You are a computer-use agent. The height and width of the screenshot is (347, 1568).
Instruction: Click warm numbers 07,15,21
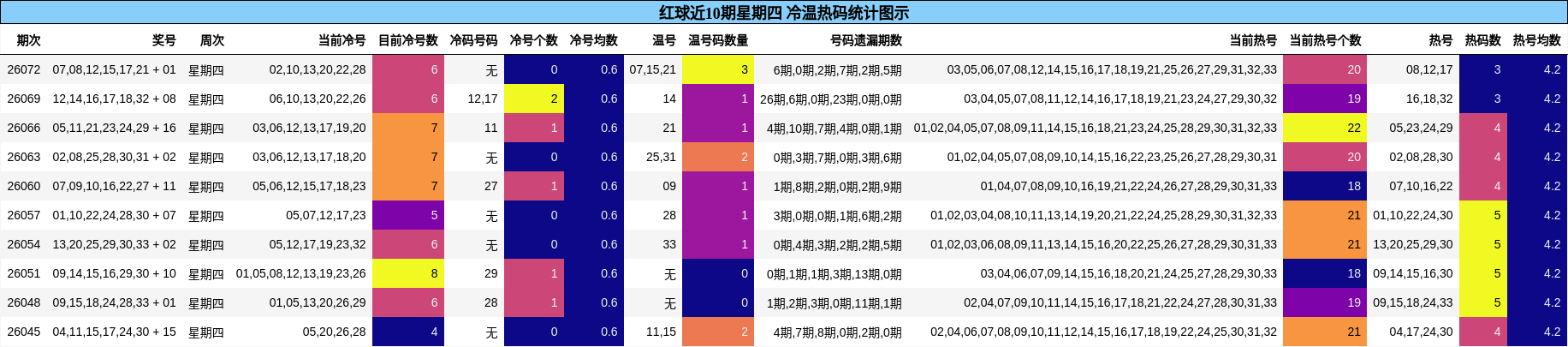click(x=653, y=69)
